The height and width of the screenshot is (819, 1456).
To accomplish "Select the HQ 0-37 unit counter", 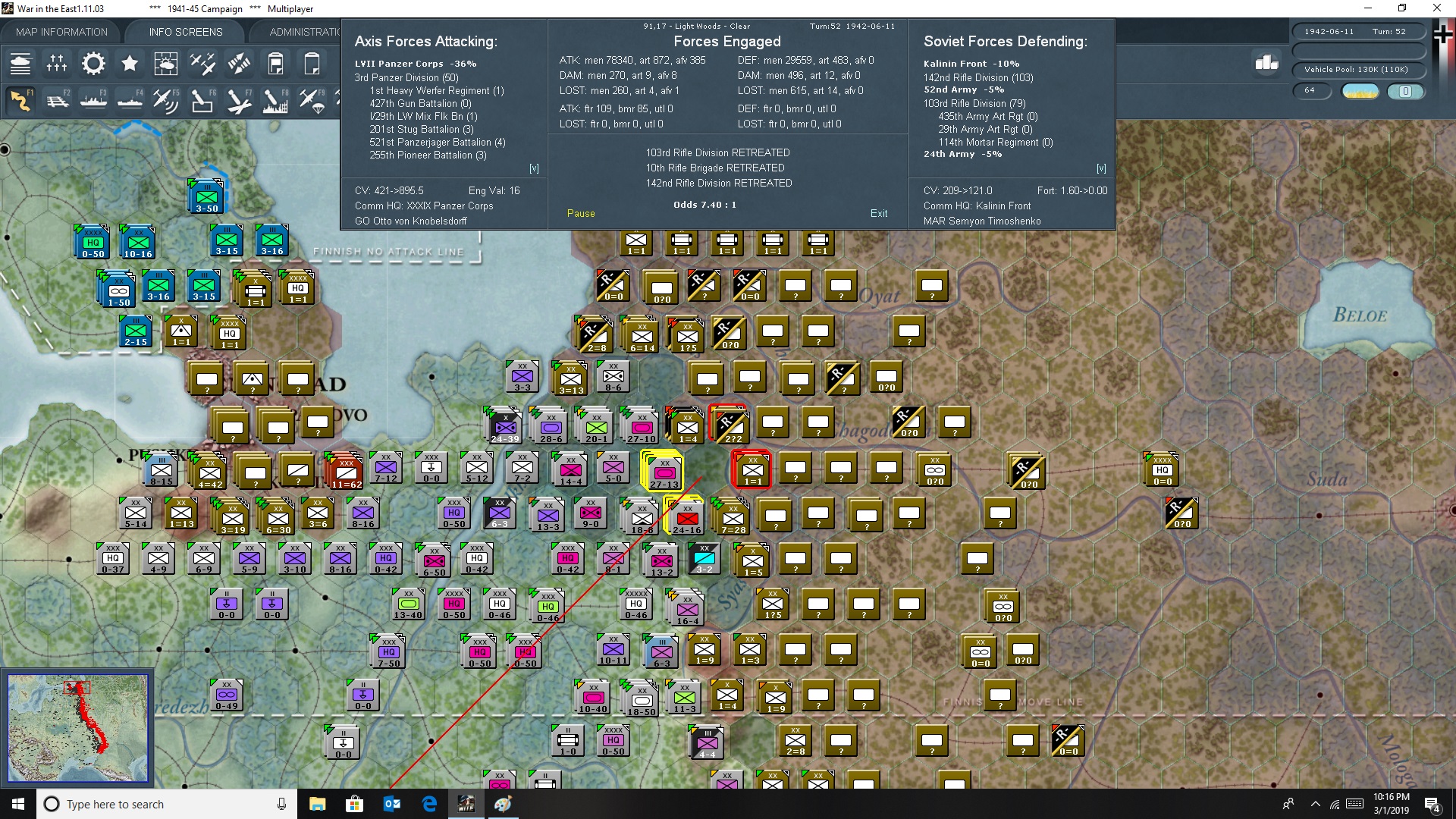I will tap(113, 558).
